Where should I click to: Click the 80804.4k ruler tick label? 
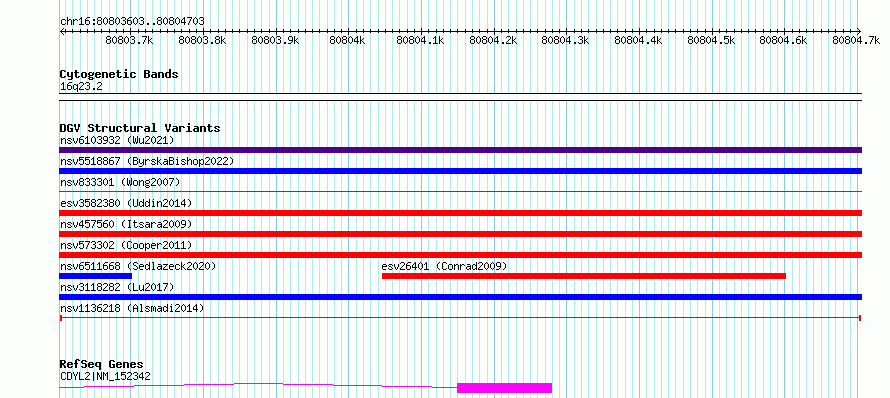pos(639,40)
